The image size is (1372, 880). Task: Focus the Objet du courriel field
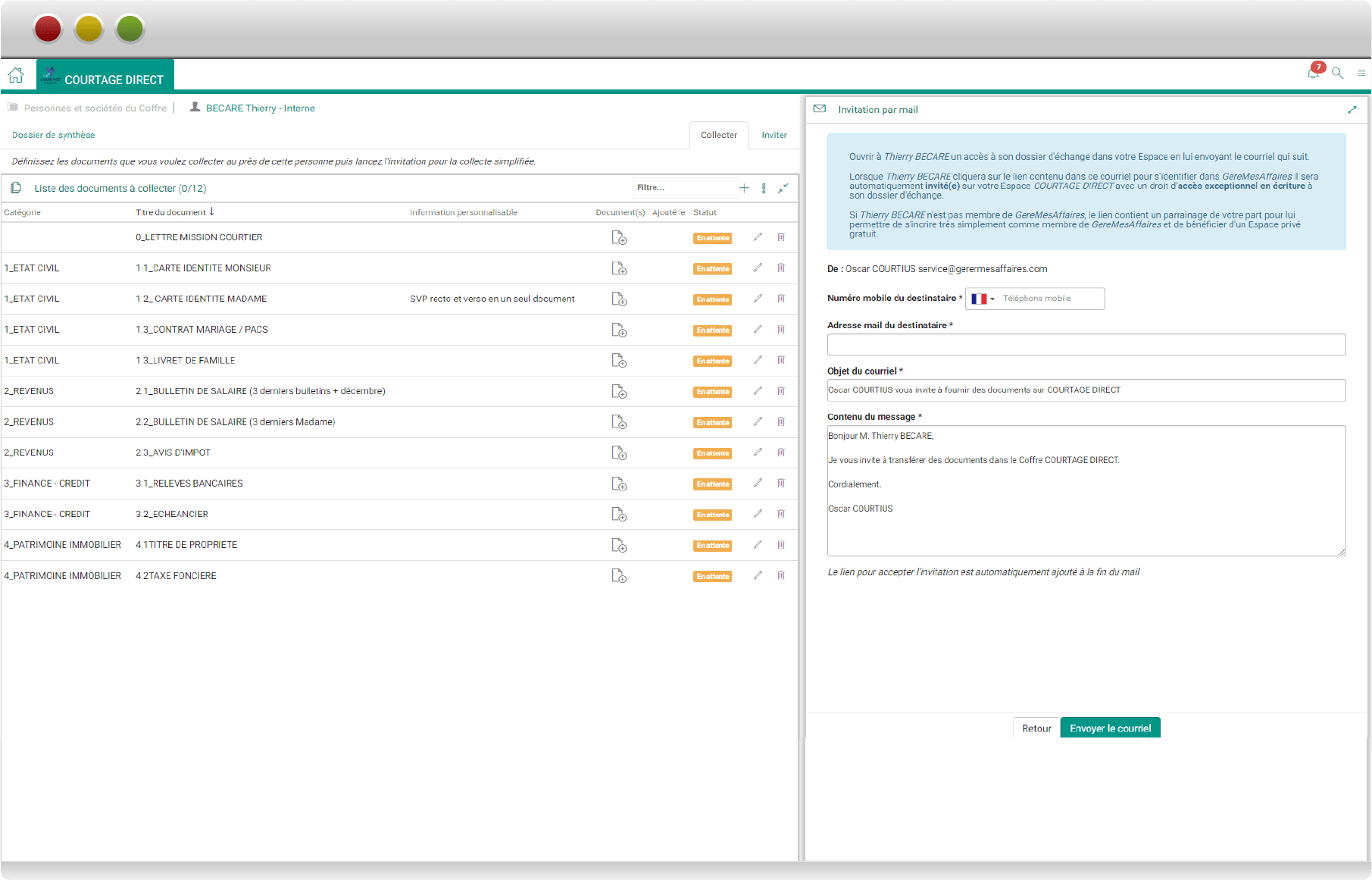point(1086,390)
